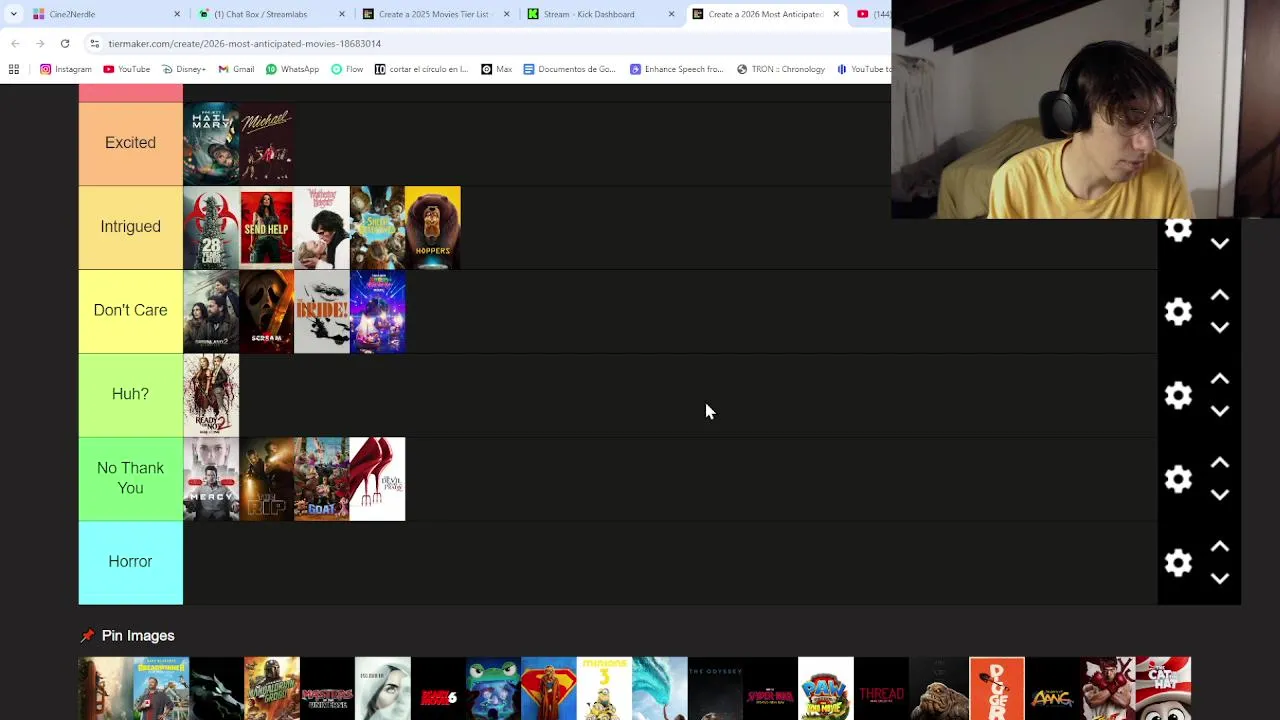The height and width of the screenshot is (720, 1280).
Task: Pick Masters of the Universe poster
Action: coord(328,689)
